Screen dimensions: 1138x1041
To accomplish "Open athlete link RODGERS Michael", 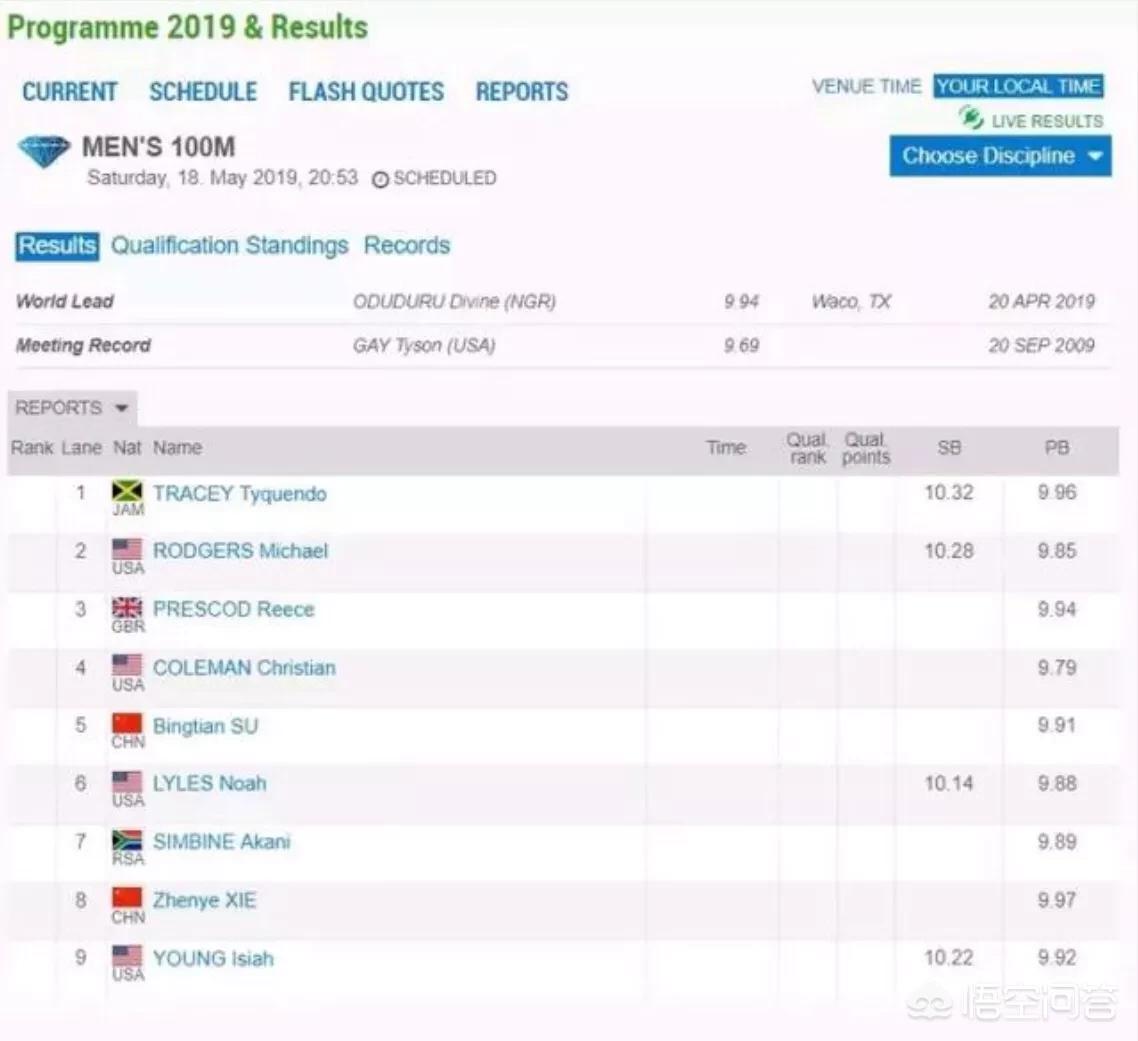I will [240, 551].
